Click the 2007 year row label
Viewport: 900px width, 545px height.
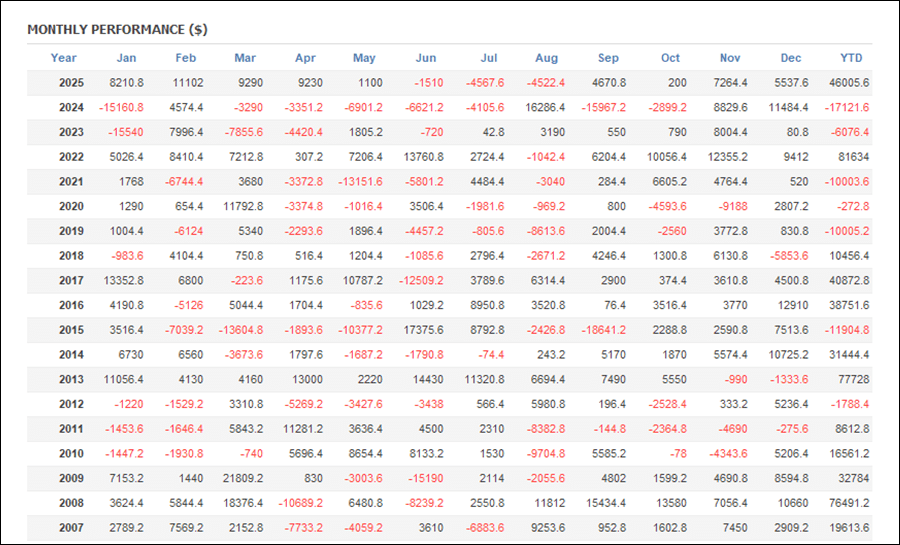[x=70, y=528]
